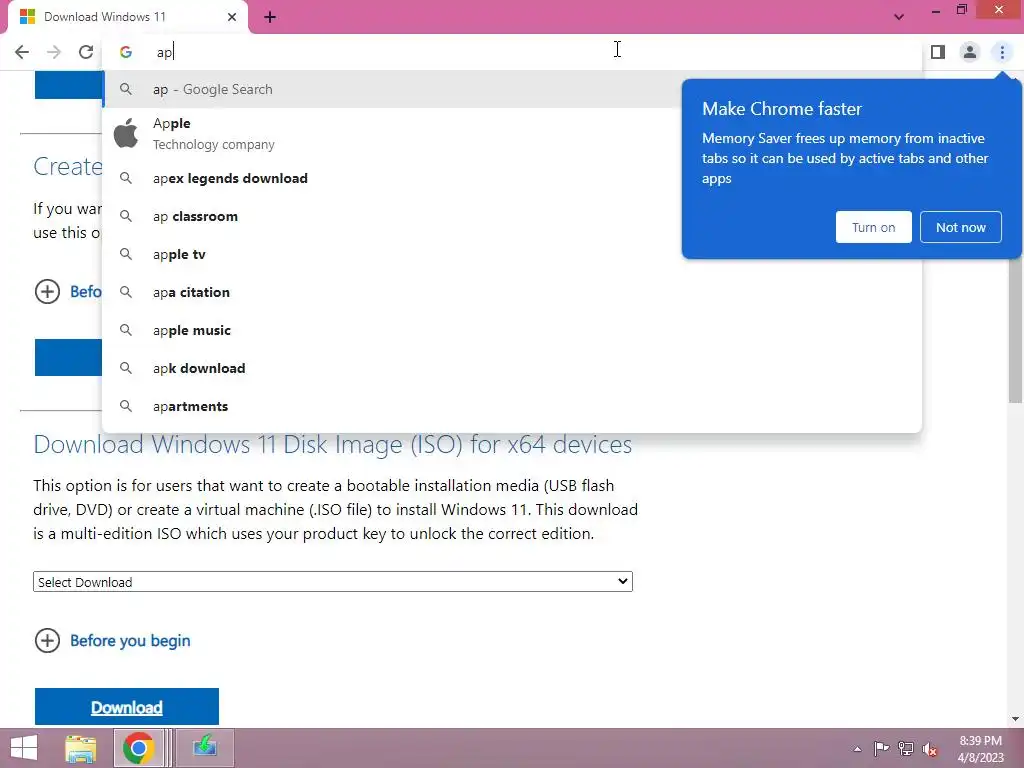Expand Before you begin under ISO section
The width and height of the screenshot is (1024, 768).
[112, 641]
